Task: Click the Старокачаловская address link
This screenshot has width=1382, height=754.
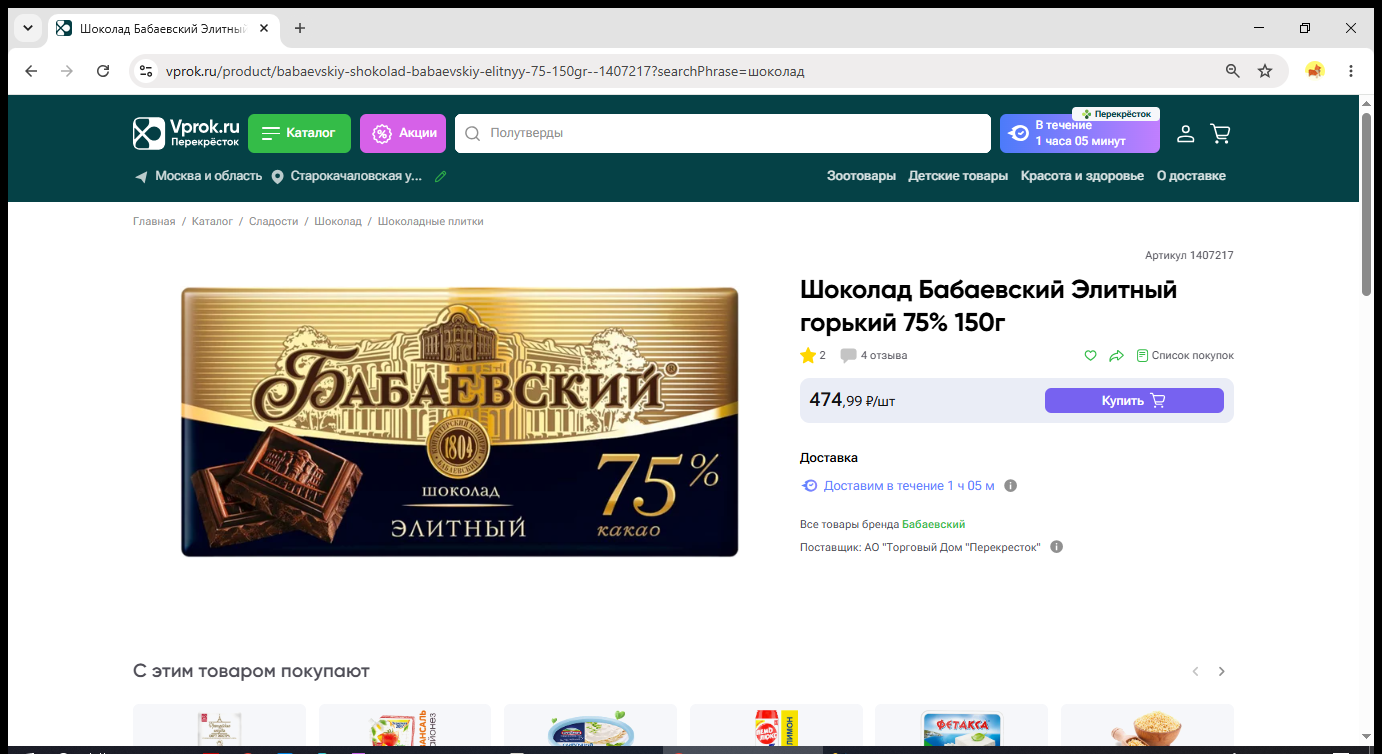Action: pos(357,176)
